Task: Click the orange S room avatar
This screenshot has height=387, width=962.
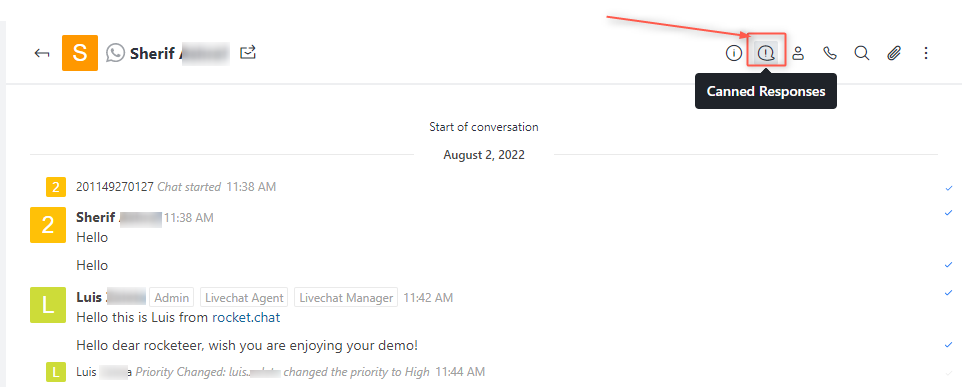Action: point(80,53)
